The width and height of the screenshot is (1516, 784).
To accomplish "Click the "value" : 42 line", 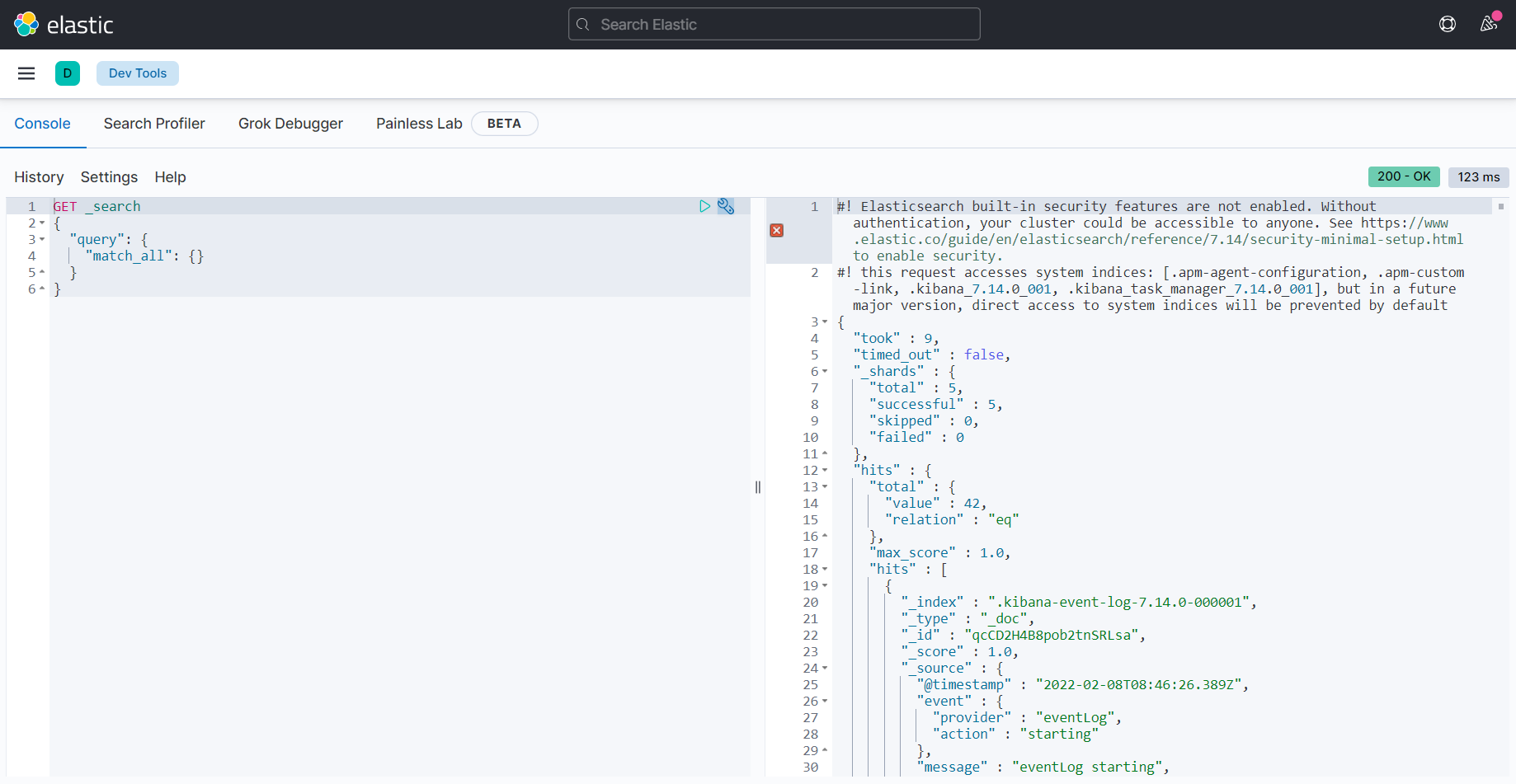I will [x=936, y=503].
